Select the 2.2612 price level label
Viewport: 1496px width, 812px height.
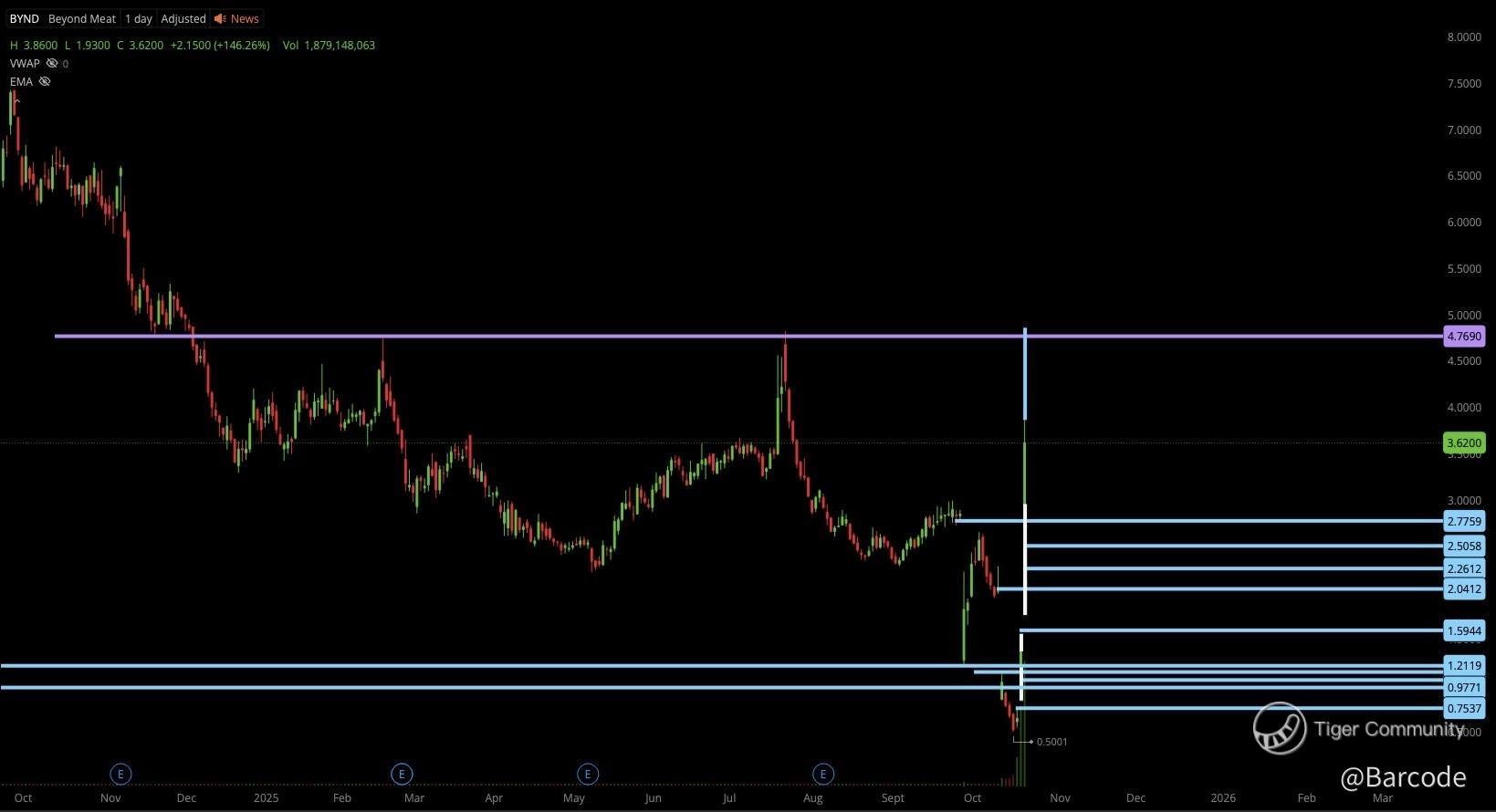tap(1464, 569)
